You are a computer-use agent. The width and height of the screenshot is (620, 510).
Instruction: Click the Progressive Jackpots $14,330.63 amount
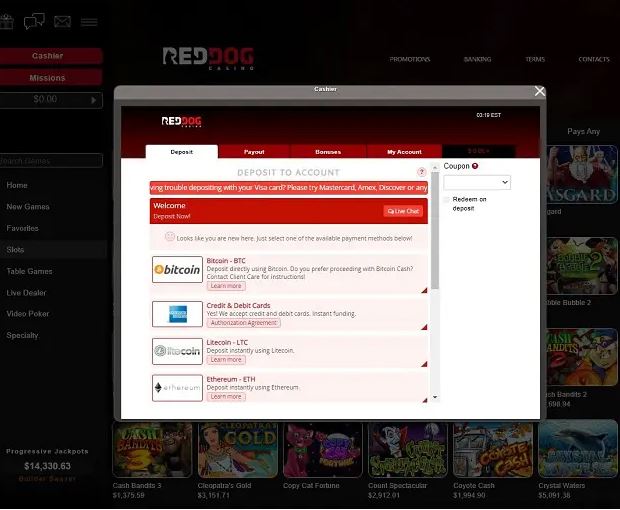click(x=47, y=466)
